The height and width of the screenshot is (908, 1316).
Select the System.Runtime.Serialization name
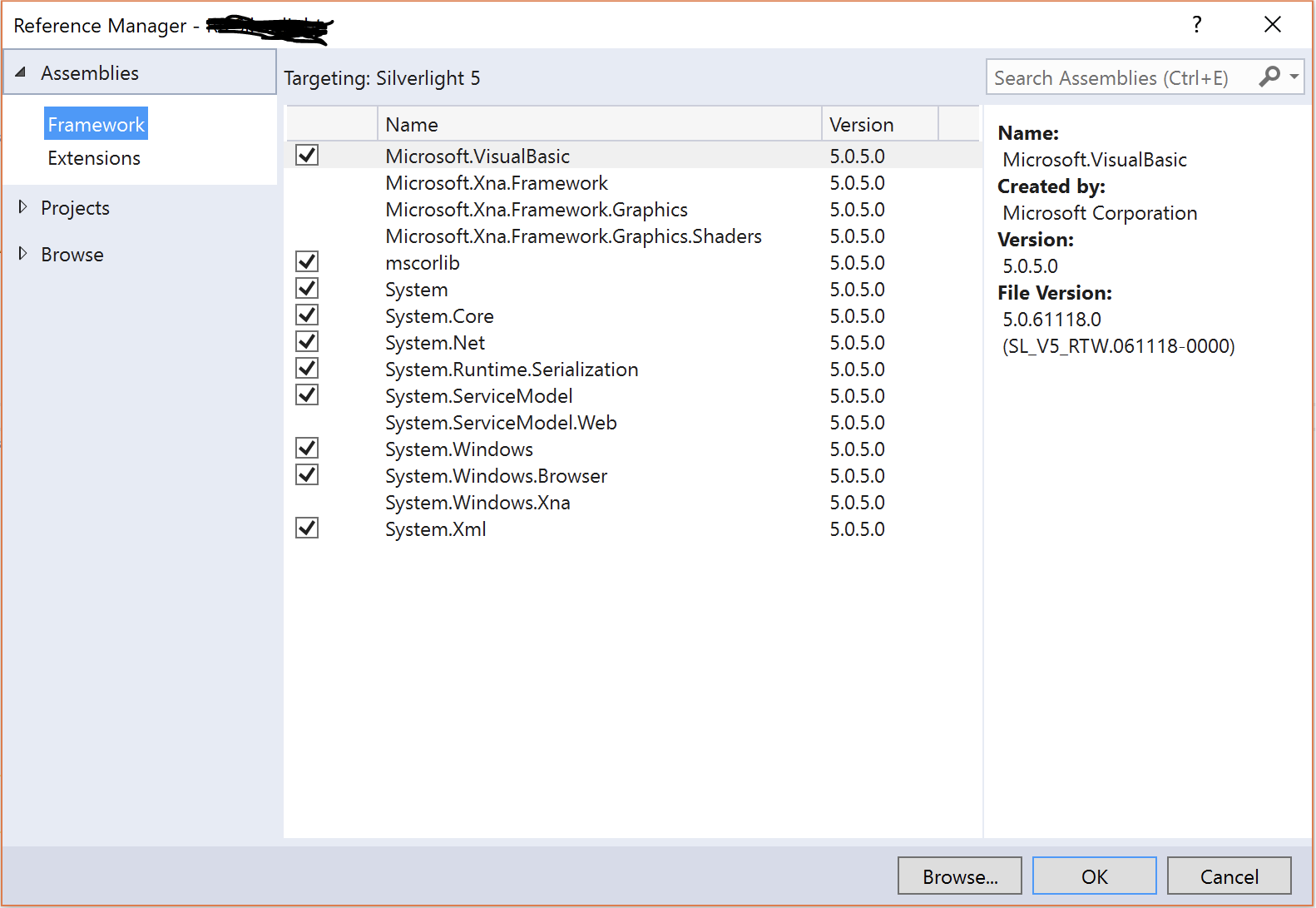tap(512, 370)
